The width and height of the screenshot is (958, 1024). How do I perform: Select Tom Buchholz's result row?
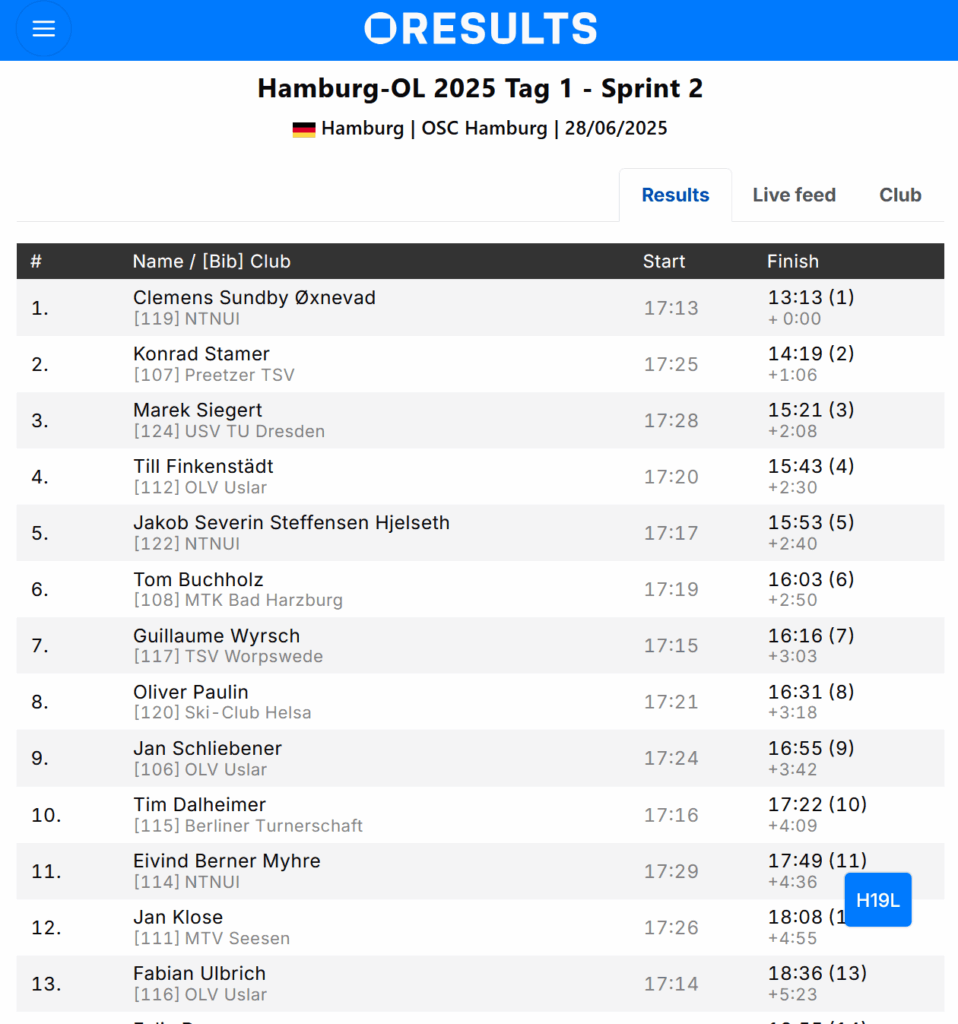480,589
